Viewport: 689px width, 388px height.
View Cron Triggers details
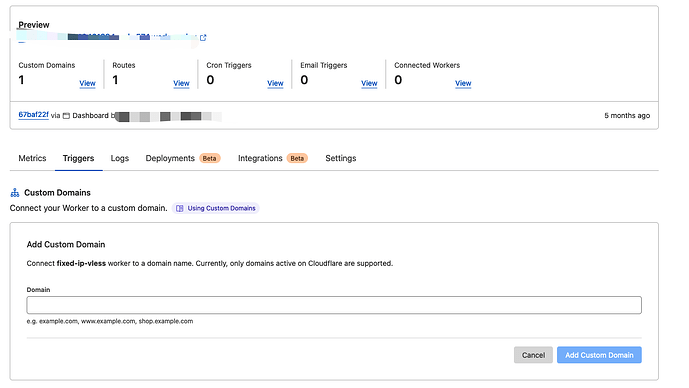pyautogui.click(x=276, y=83)
